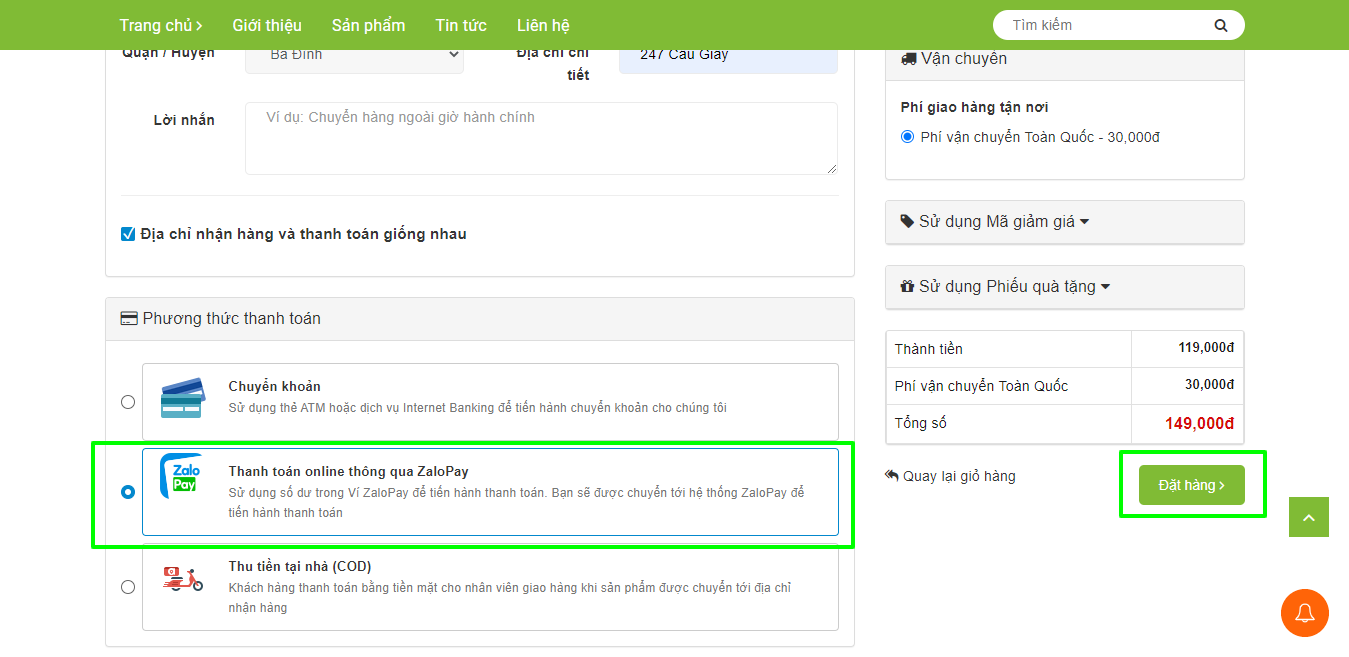This screenshot has height=657, width=1349.
Task: Click the search magnifier icon
Action: point(1220,25)
